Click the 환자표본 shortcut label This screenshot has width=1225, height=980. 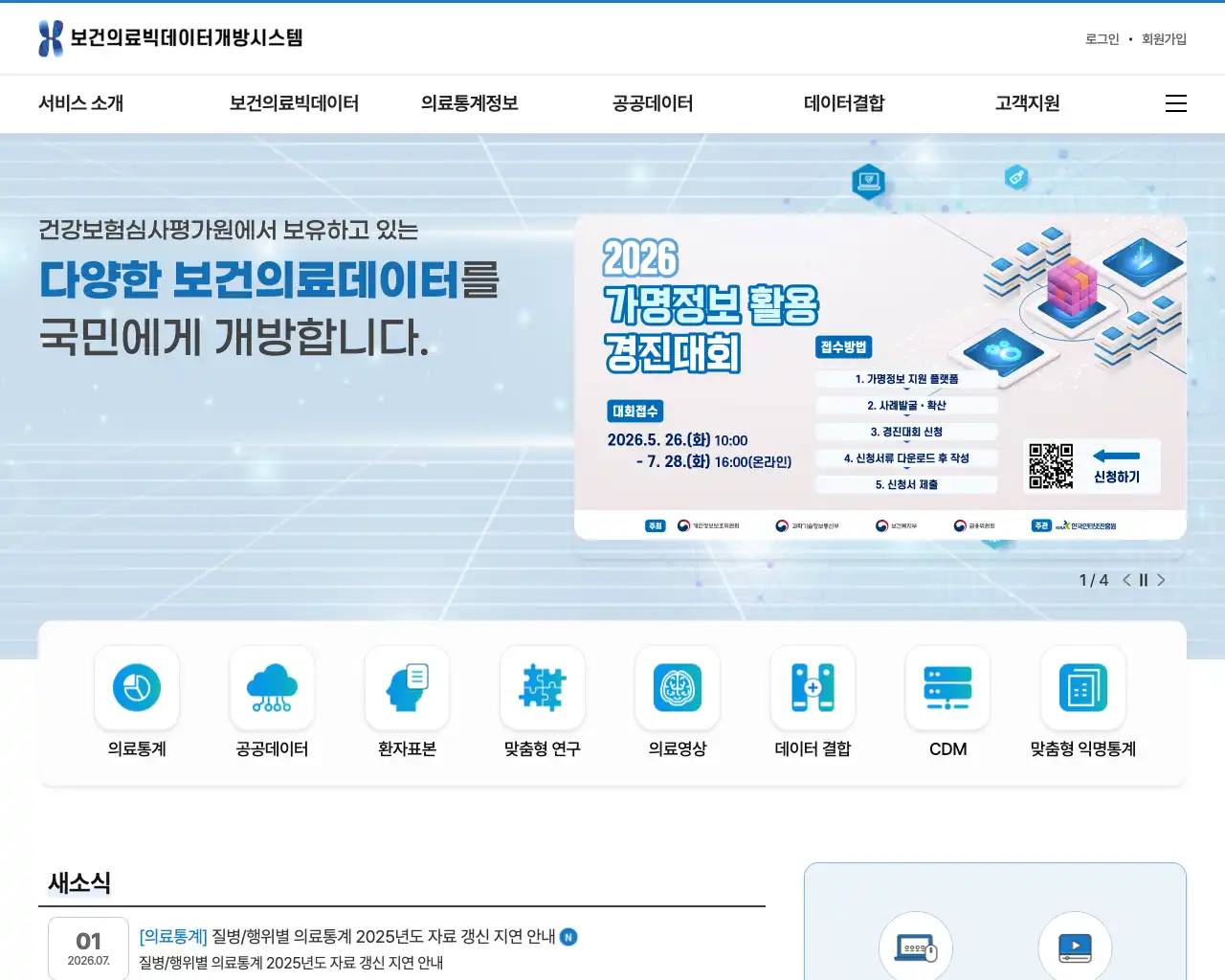[x=407, y=749]
